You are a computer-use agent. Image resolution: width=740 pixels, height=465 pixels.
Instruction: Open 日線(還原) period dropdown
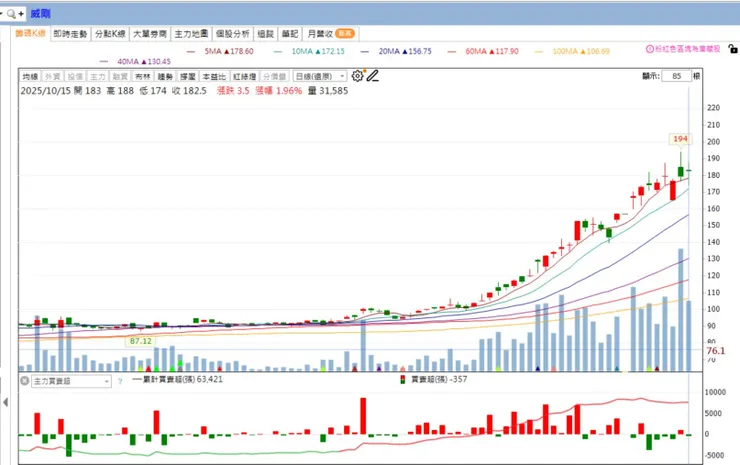(x=320, y=76)
